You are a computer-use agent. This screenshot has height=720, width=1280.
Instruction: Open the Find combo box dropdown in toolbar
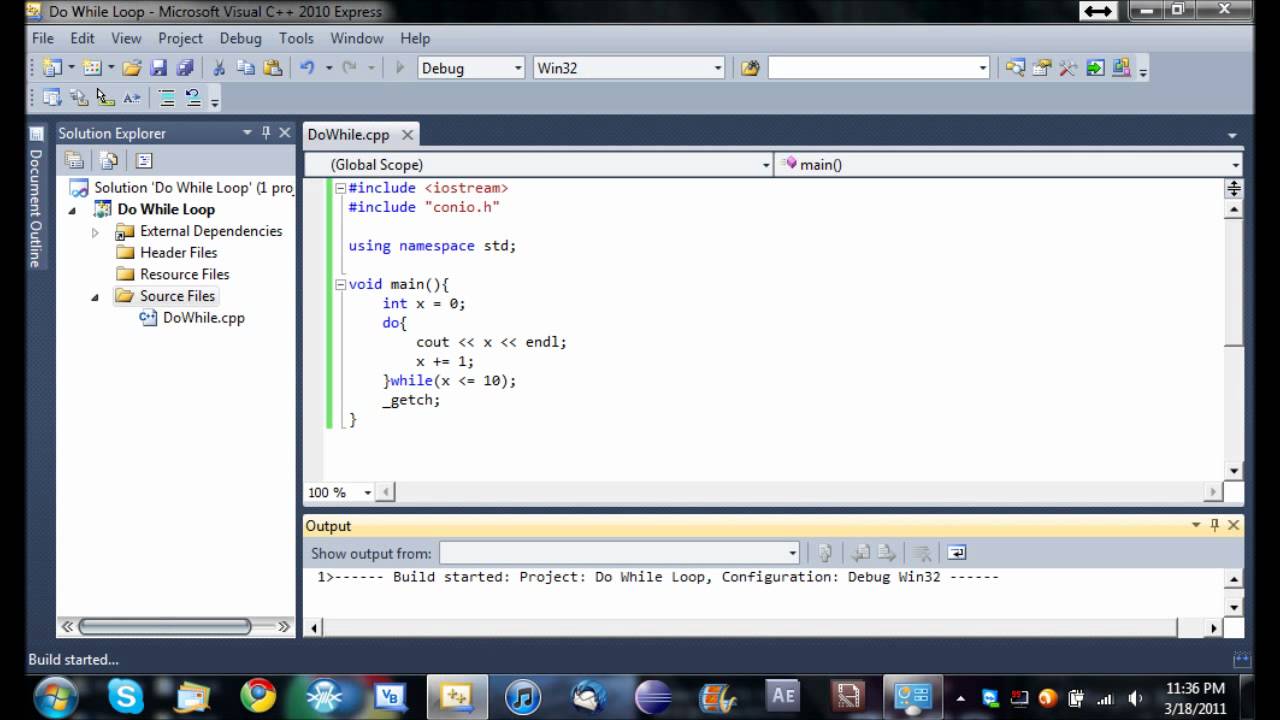coord(983,68)
